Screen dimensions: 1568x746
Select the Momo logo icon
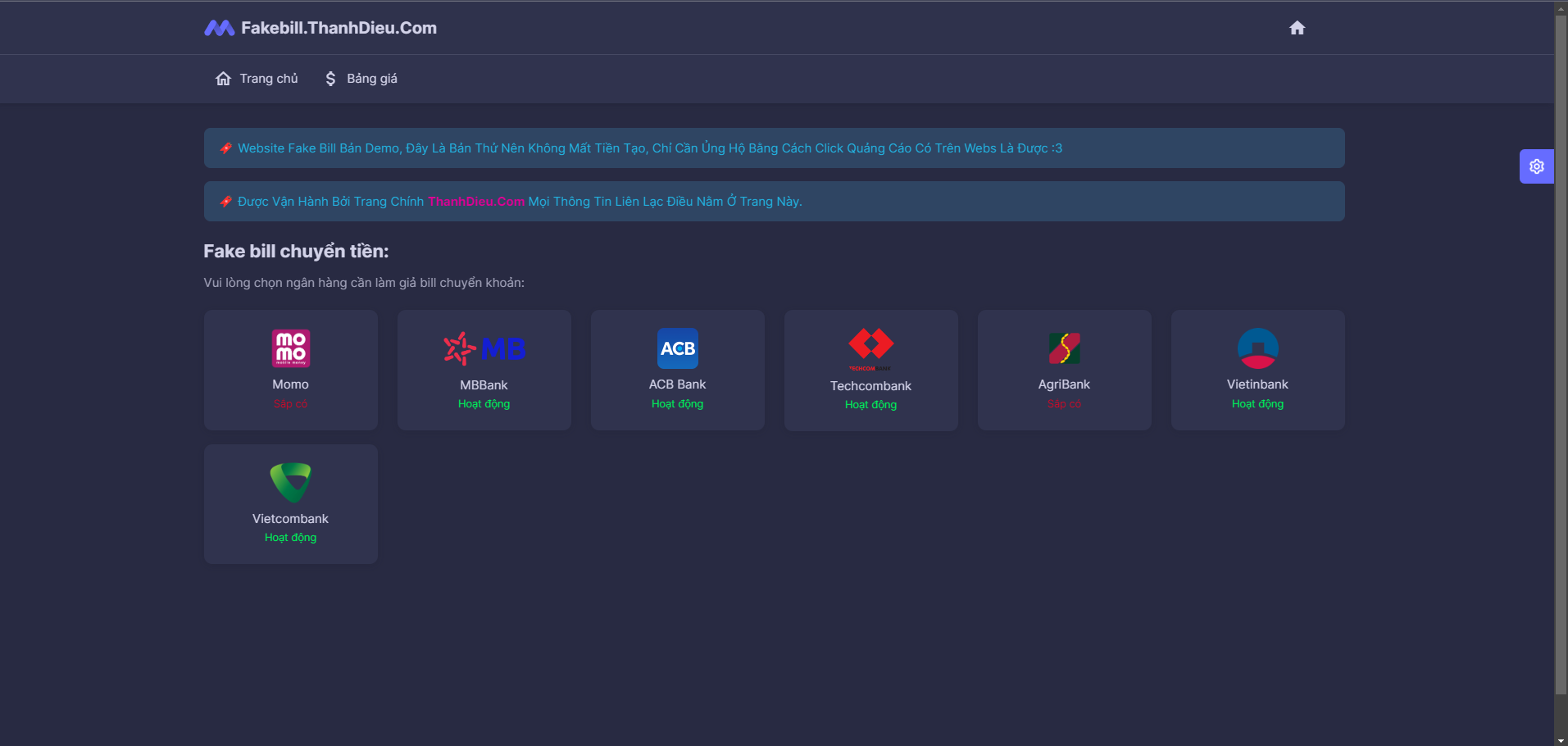pos(291,348)
